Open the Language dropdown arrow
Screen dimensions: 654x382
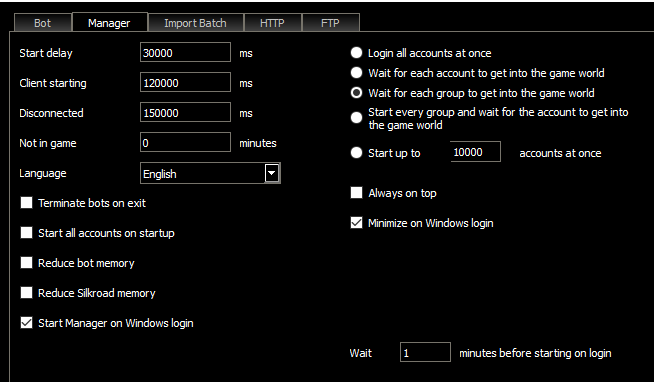272,173
